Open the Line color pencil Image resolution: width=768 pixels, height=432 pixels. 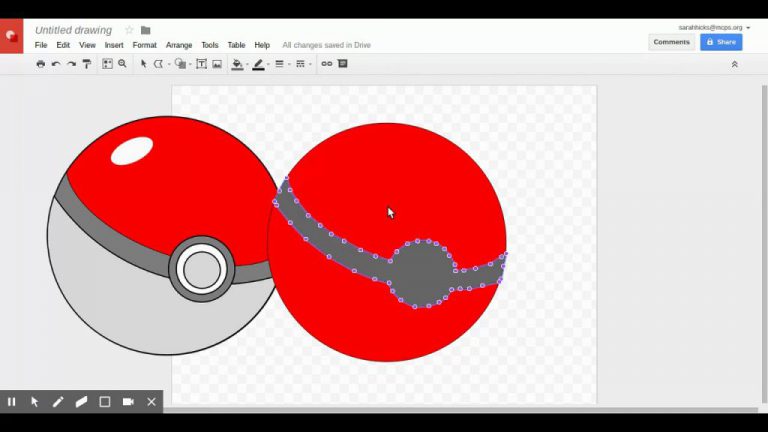[x=258, y=64]
